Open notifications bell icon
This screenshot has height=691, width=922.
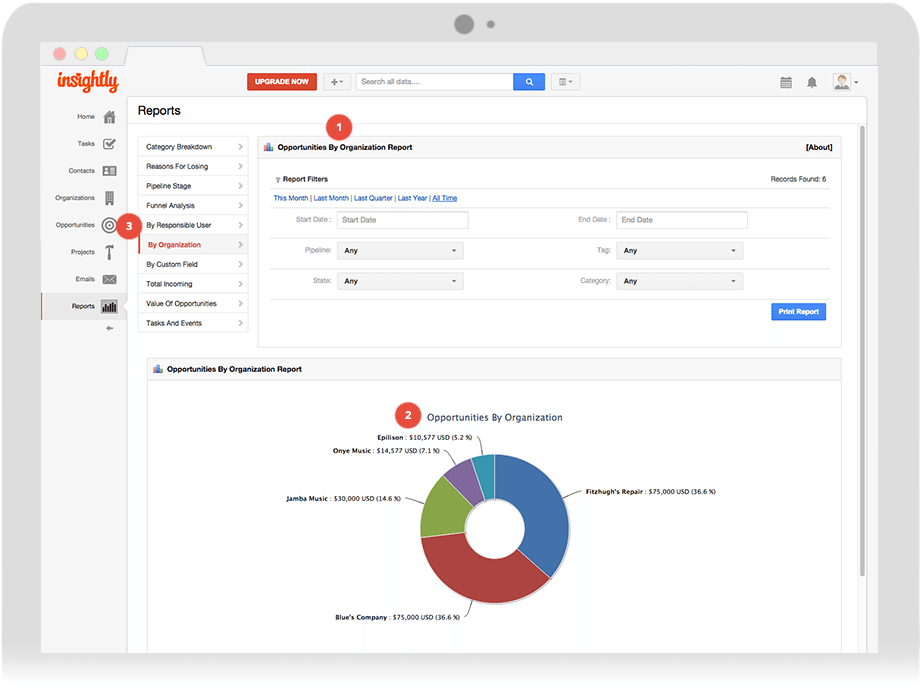(x=812, y=82)
